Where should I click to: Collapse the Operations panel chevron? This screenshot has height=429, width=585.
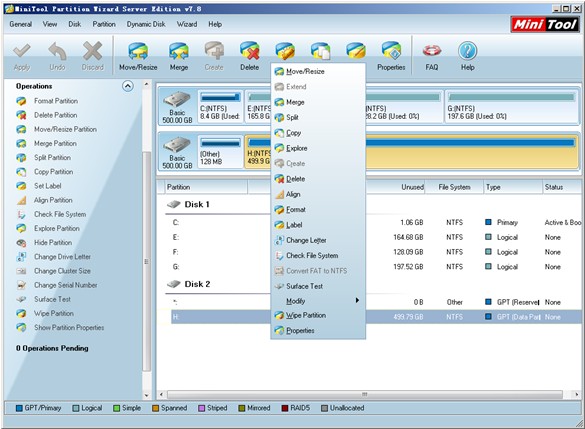click(x=128, y=87)
